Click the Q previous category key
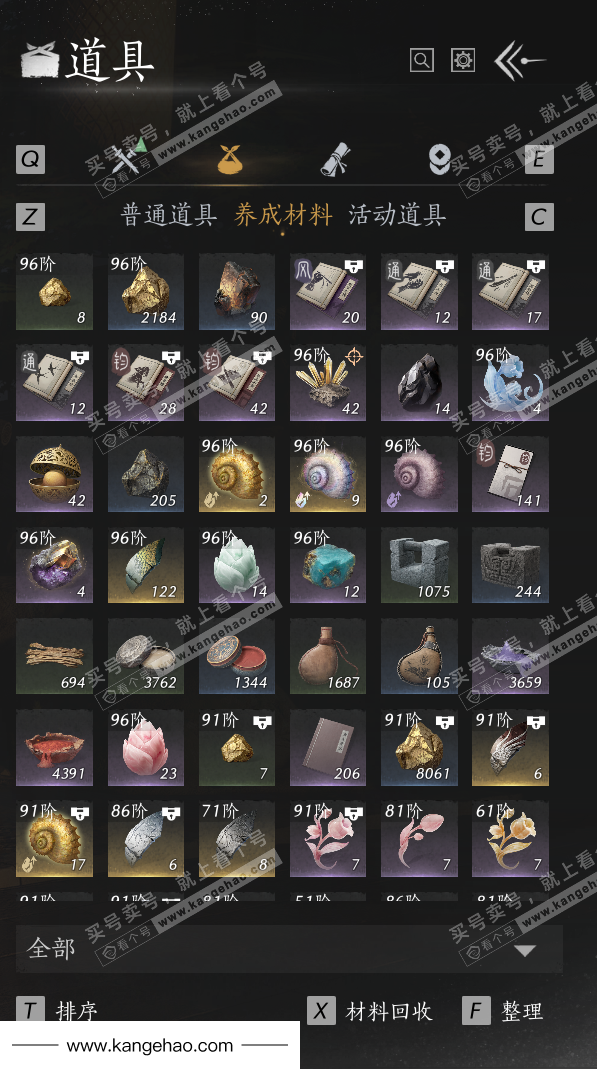The width and height of the screenshot is (597, 1069). 31,160
